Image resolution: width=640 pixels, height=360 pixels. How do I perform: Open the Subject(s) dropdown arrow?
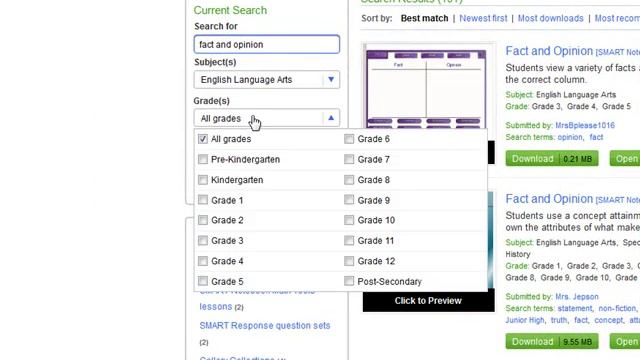(x=331, y=80)
